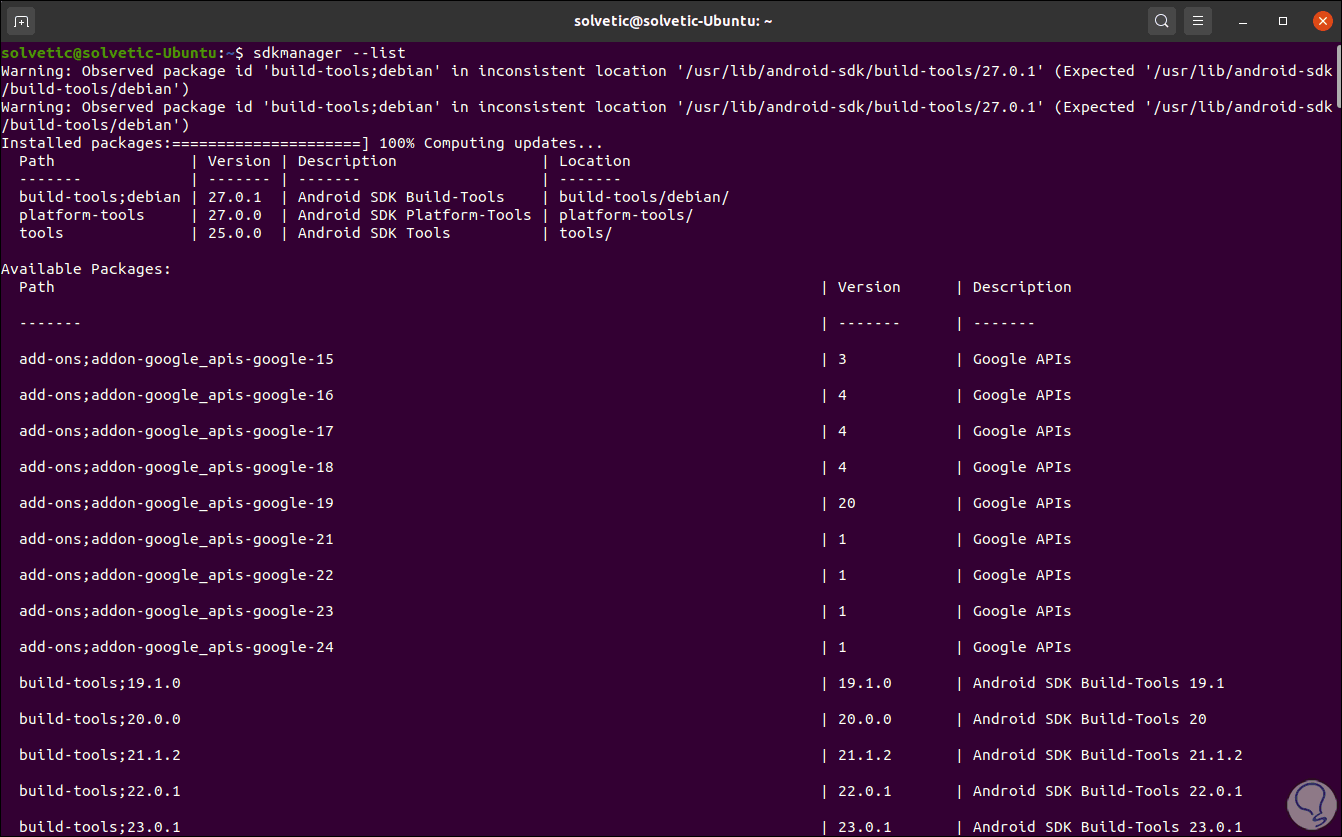
Task: Click the installed version 27.0.0
Action: [x=234, y=215]
